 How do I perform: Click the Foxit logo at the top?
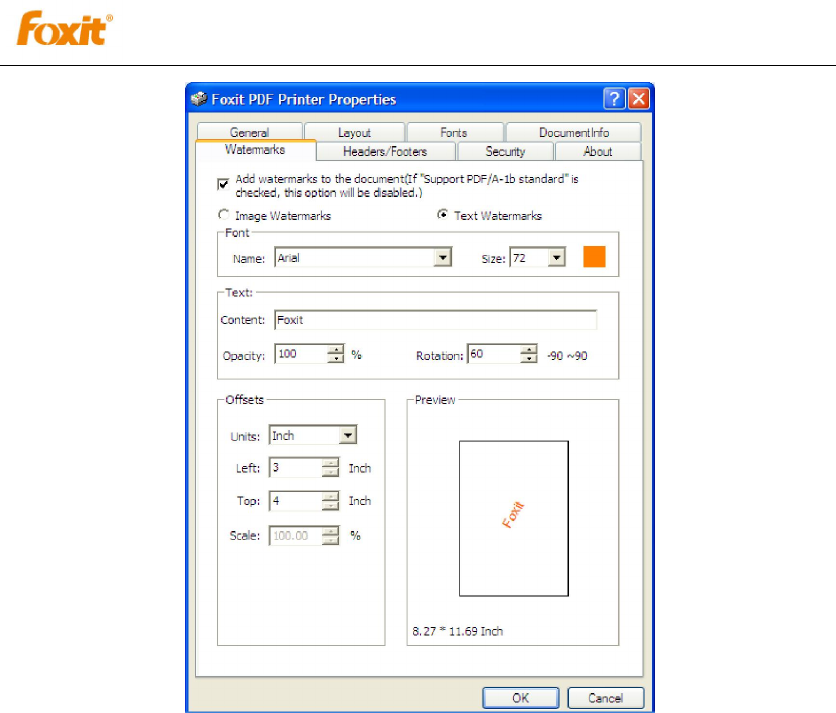[x=65, y=28]
